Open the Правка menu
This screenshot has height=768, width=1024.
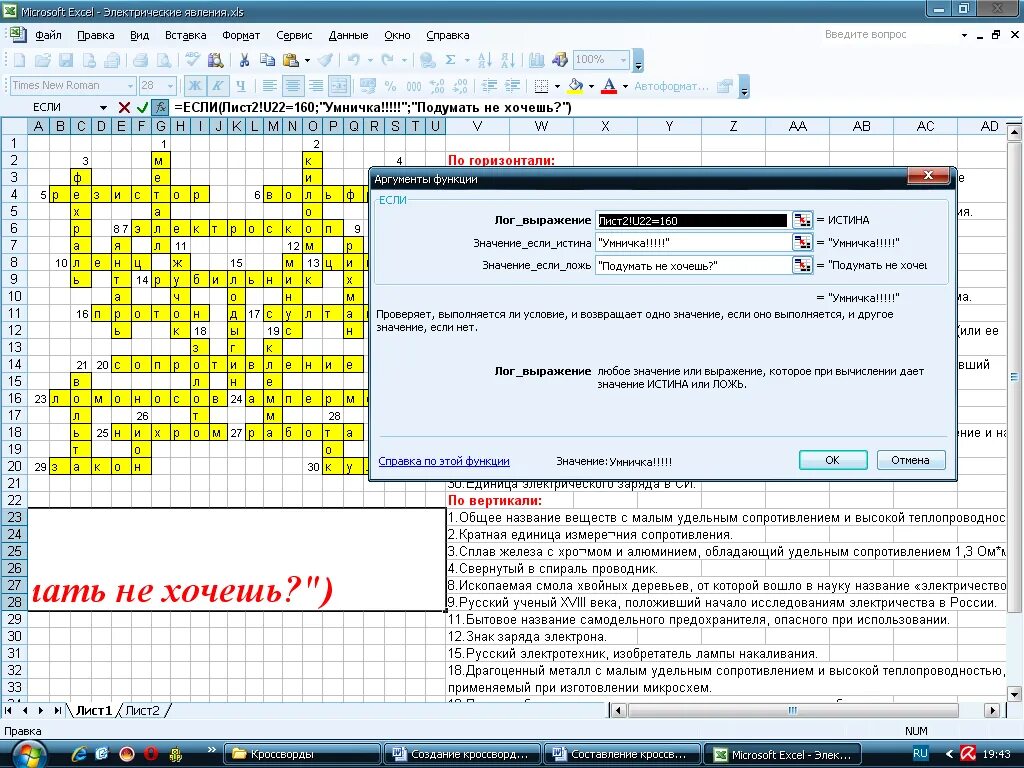95,35
